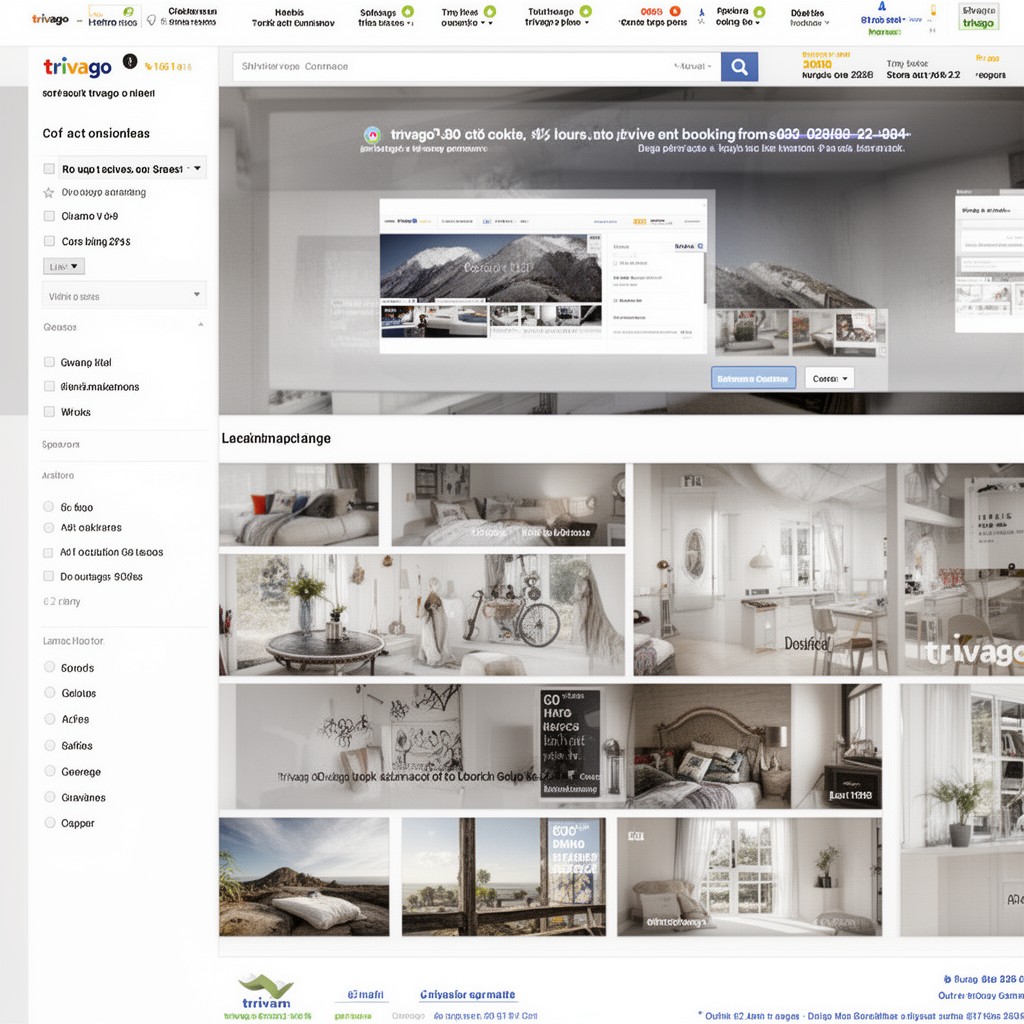Click the blue 'A' icon above 'Btrob ssel'
This screenshot has height=1024, width=1024.
coord(882,7)
